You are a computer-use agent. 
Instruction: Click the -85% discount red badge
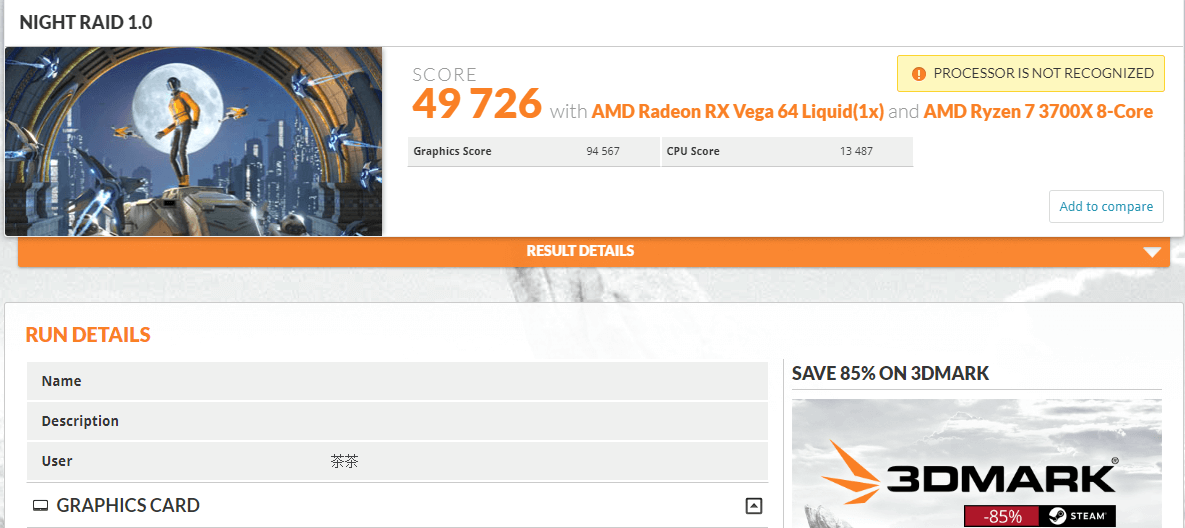pyautogui.click(x=1002, y=517)
